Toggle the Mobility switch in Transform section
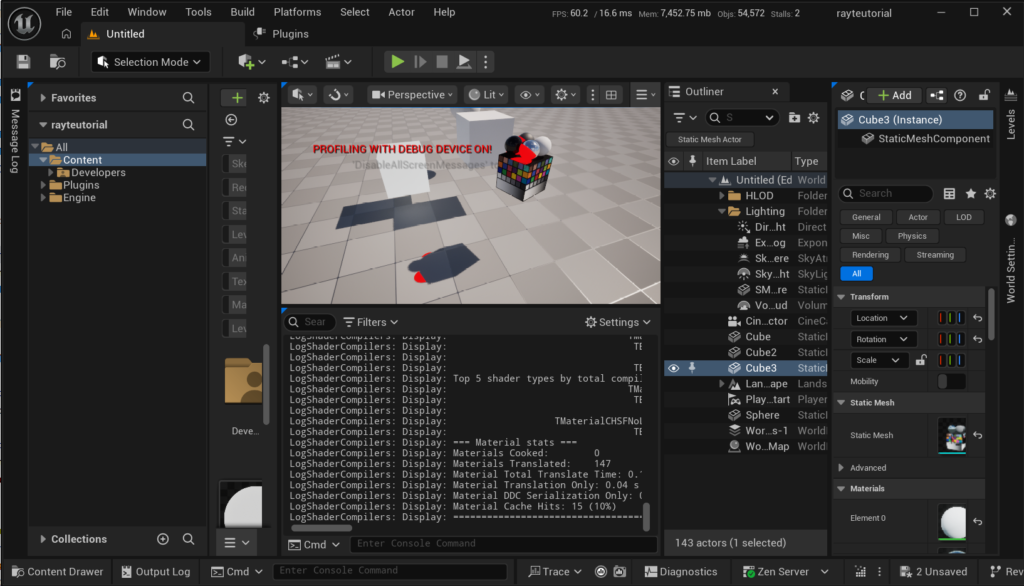This screenshot has width=1024, height=586. click(951, 382)
